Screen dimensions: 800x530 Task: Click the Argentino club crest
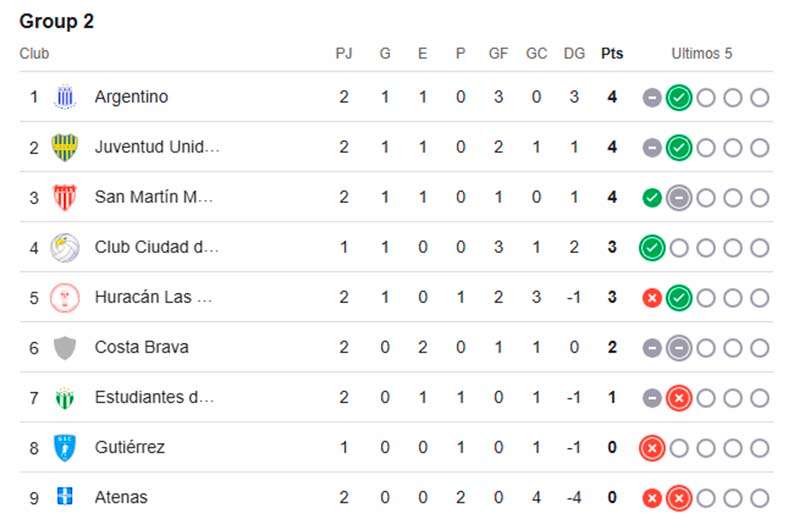pyautogui.click(x=65, y=97)
